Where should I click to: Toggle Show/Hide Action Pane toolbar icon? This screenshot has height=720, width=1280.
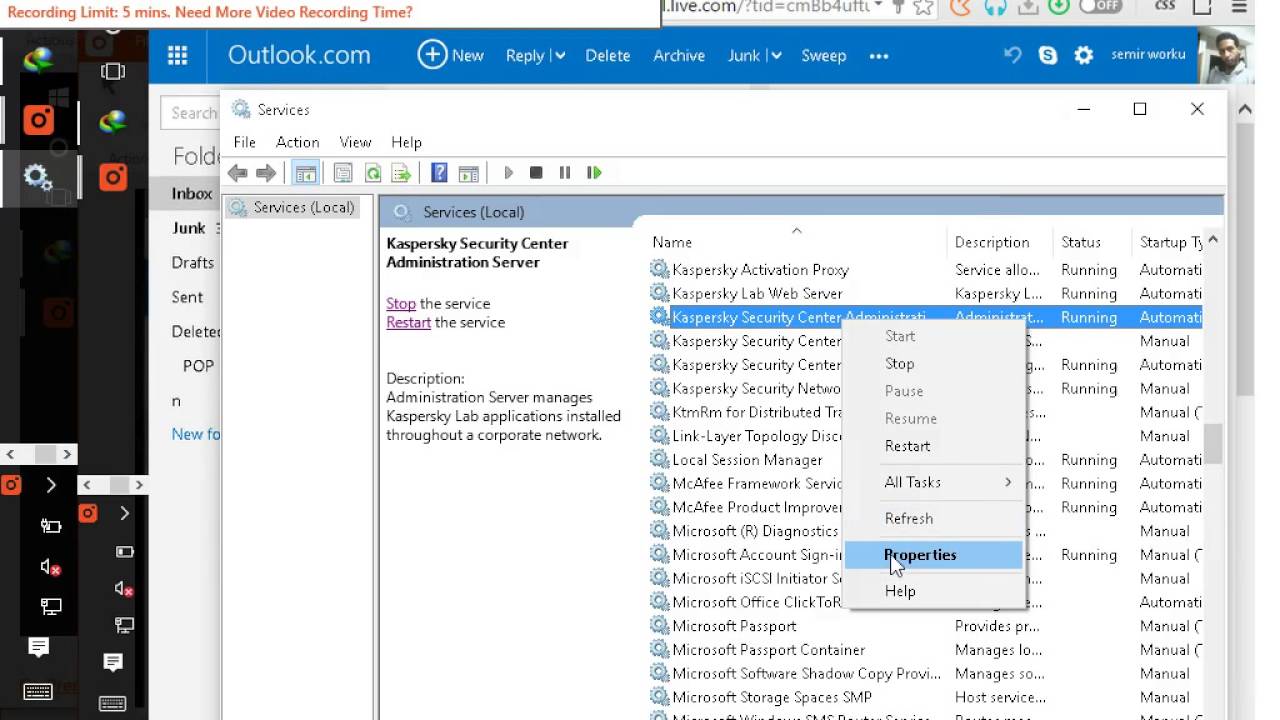[468, 173]
